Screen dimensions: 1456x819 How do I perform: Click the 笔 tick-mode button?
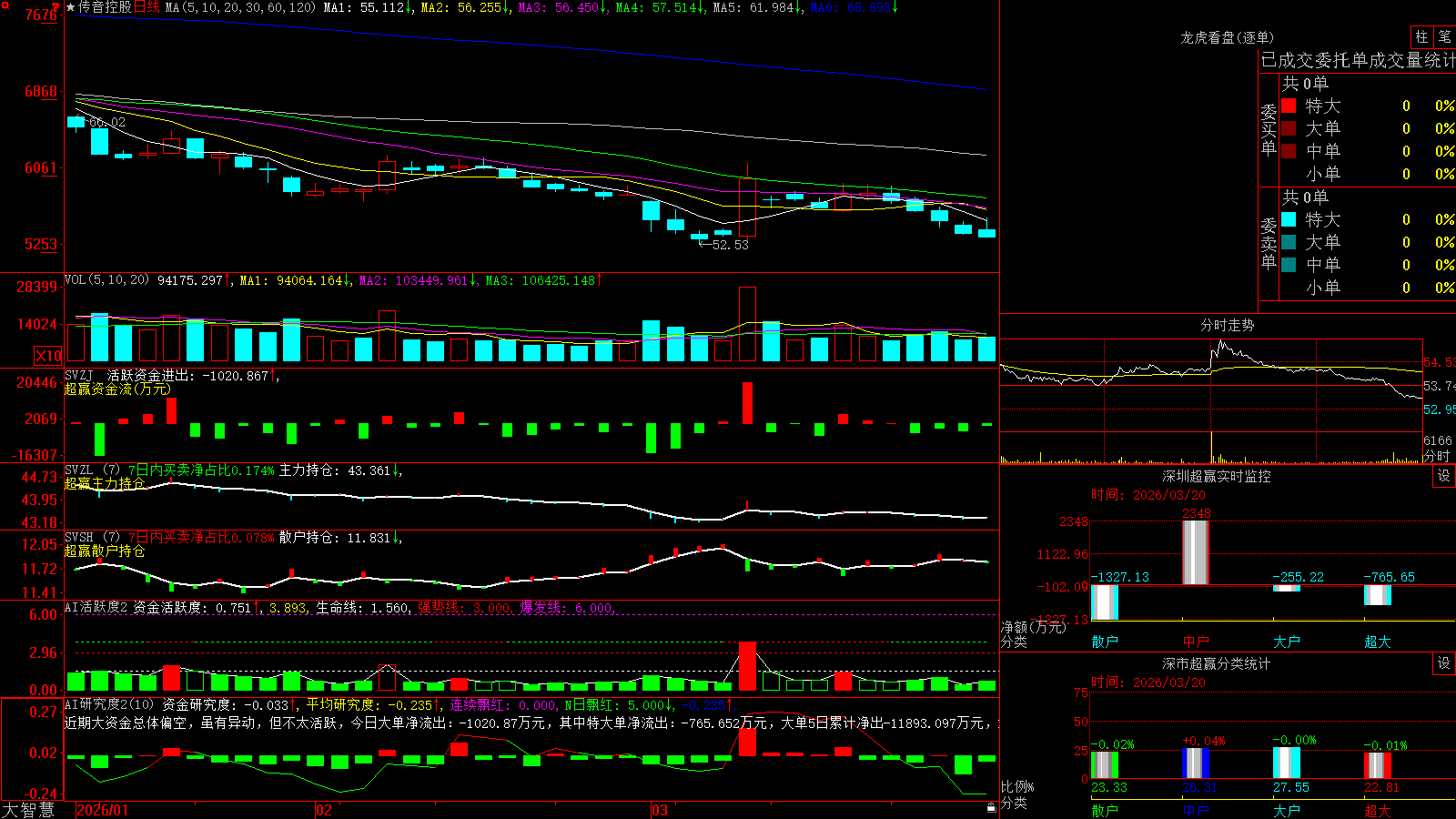1445,37
